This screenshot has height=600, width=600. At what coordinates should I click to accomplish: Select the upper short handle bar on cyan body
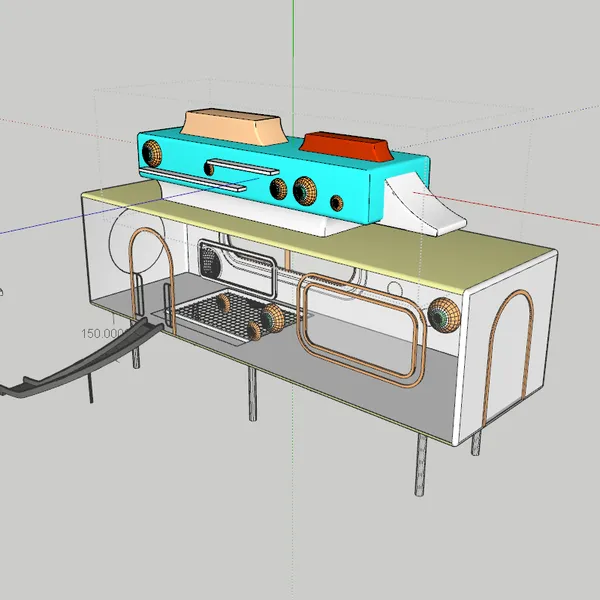(x=243, y=167)
